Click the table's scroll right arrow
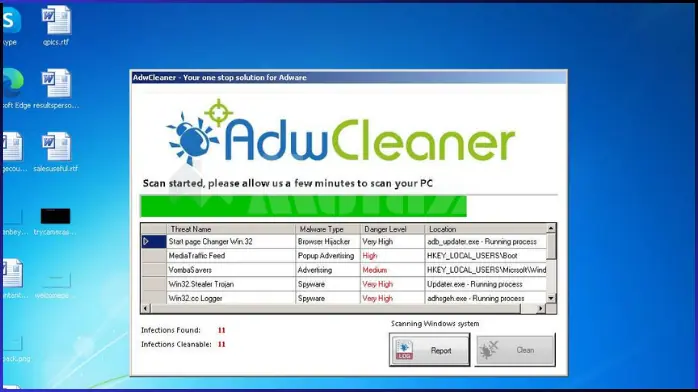The height and width of the screenshot is (392, 698). (541, 308)
